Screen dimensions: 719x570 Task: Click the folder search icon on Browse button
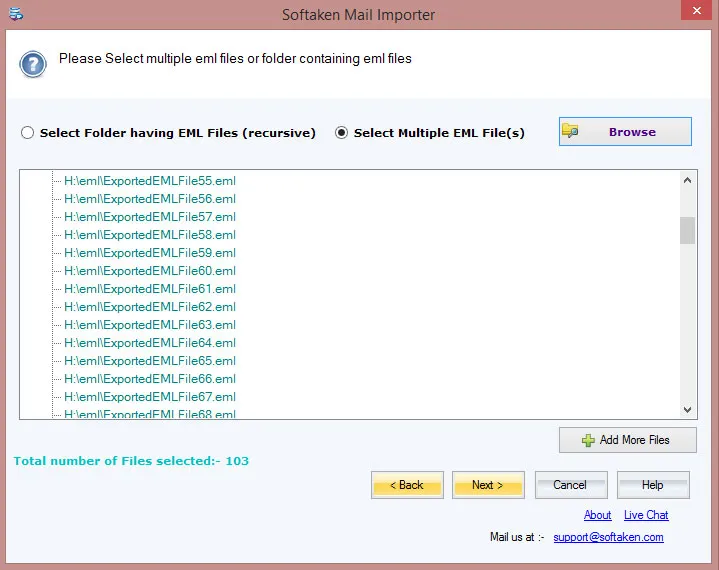pos(570,131)
